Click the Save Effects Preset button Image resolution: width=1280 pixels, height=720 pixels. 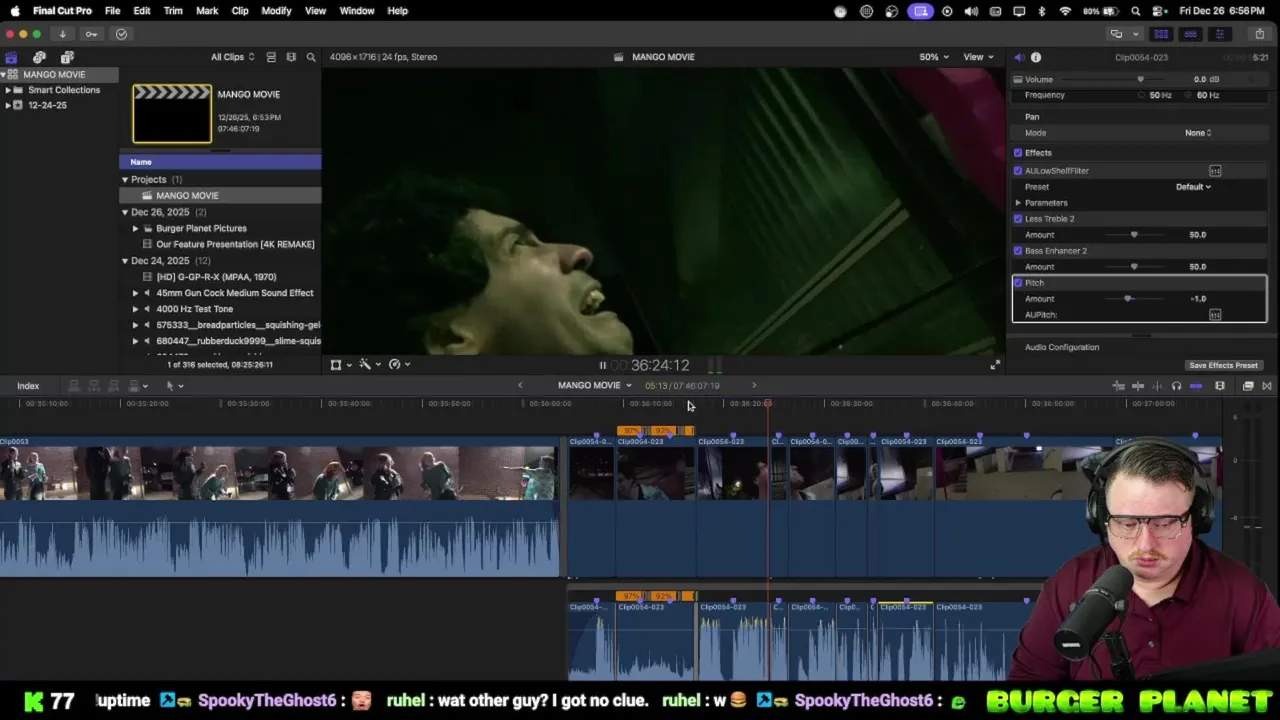click(x=1223, y=366)
